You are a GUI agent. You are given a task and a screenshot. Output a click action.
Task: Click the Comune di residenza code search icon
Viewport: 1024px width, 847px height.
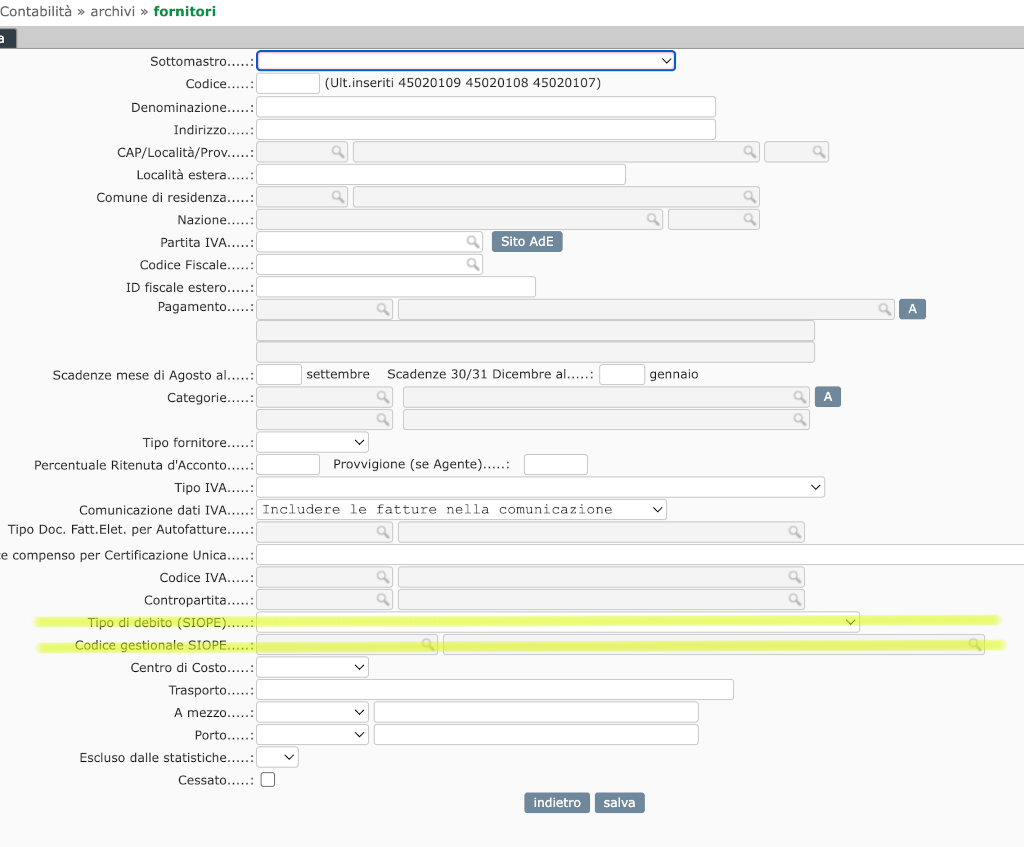tap(338, 197)
